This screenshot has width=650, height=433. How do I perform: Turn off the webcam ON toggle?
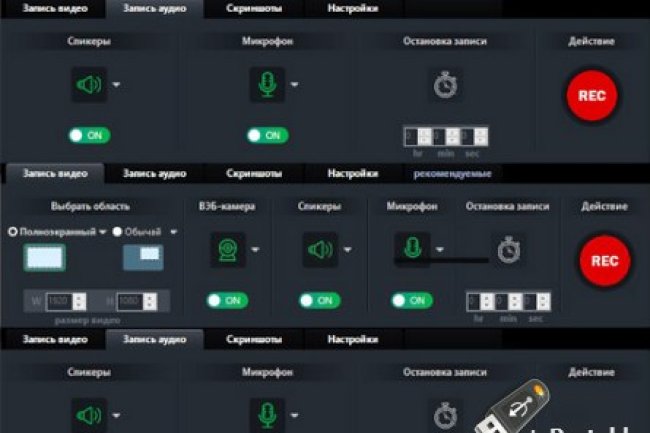[x=227, y=300]
